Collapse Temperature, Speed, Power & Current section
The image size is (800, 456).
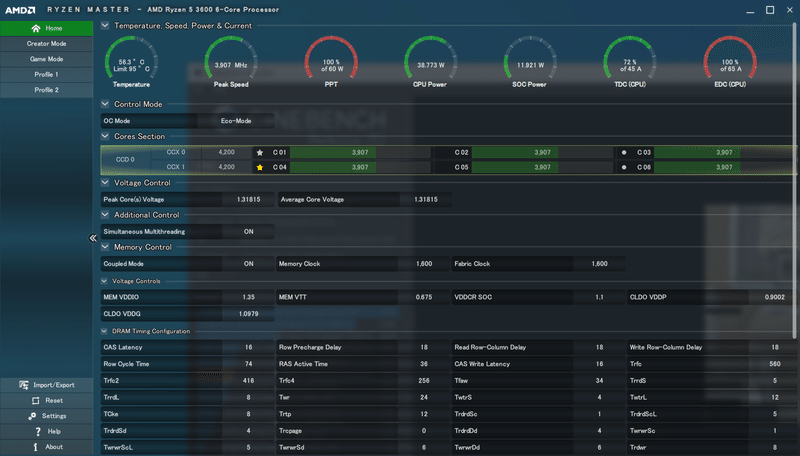pyautogui.click(x=105, y=26)
